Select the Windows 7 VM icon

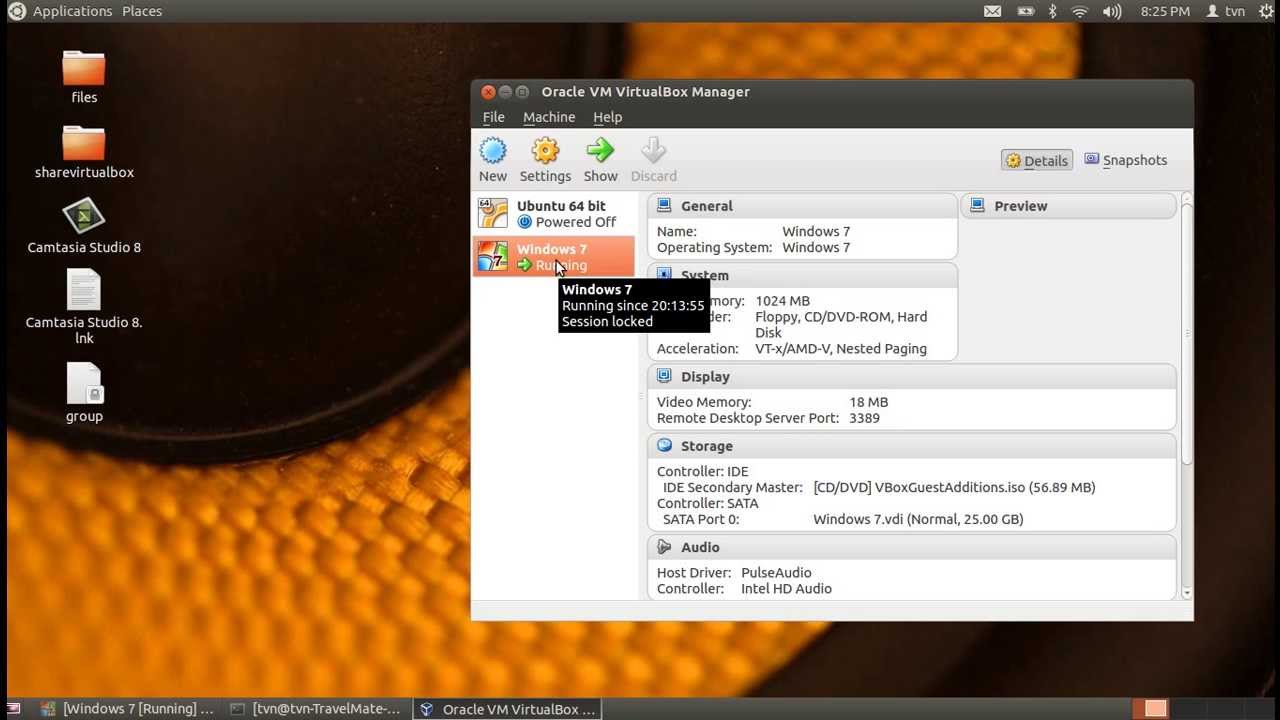tap(493, 256)
